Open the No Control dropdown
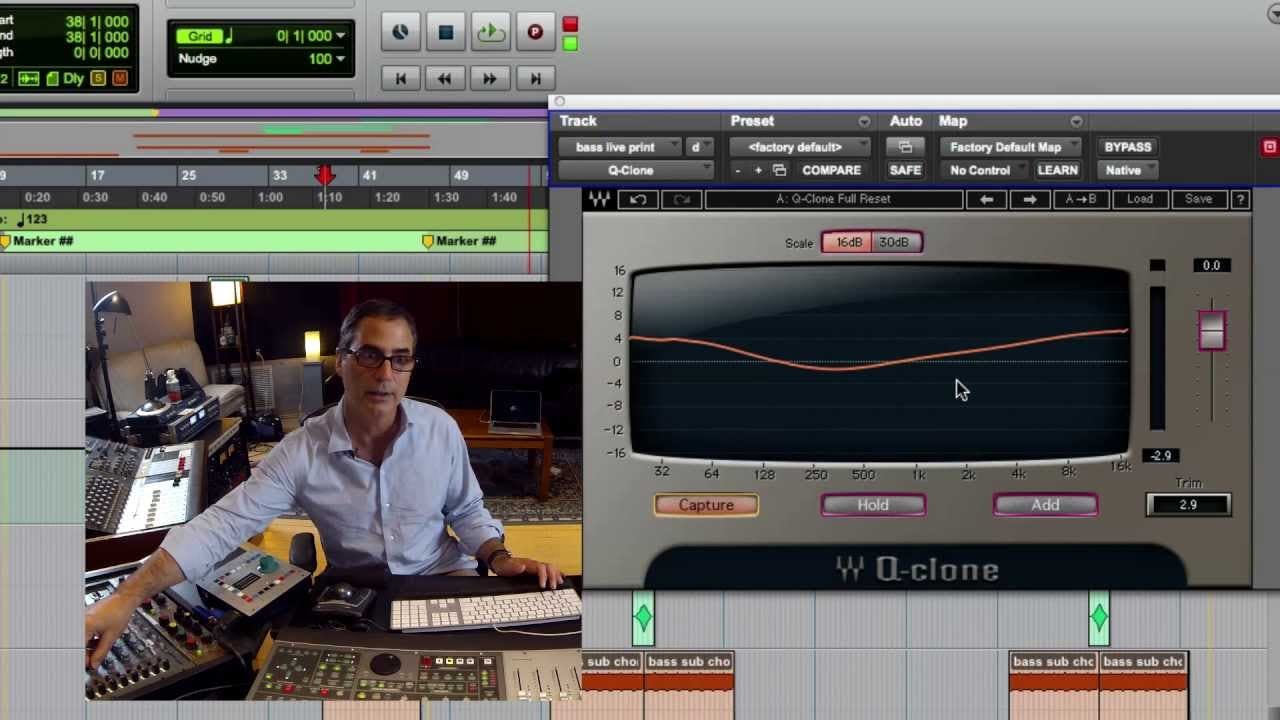This screenshot has height=720, width=1280. pyautogui.click(x=985, y=170)
